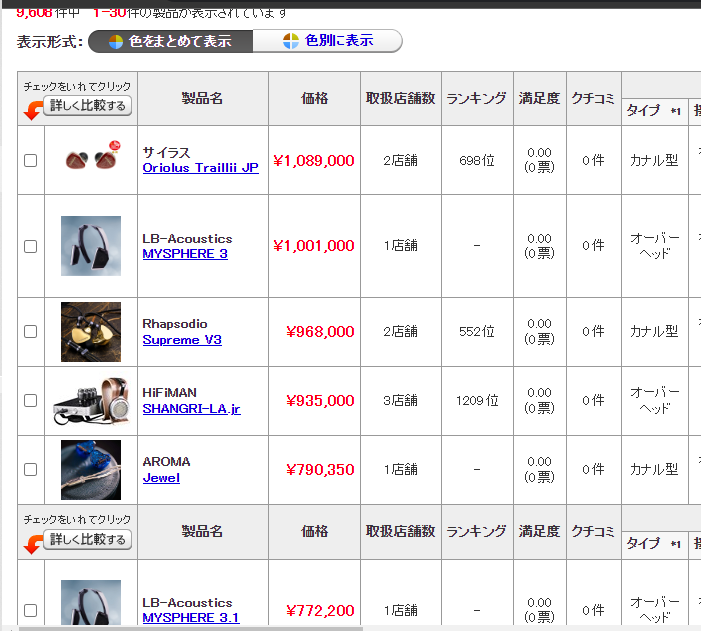701x631 pixels.
Task: Click the Oriolus Traillii JP earphone image
Action: [91, 160]
